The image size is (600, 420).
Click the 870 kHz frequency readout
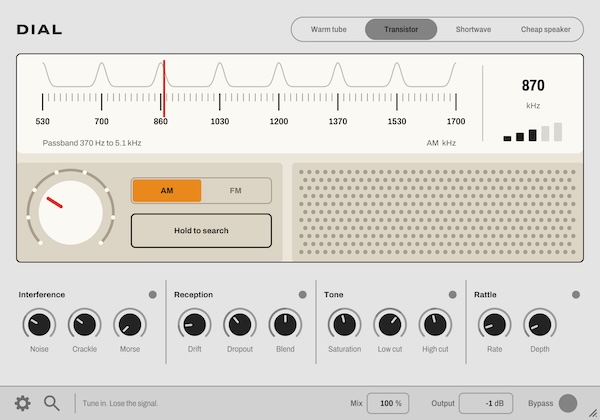[x=533, y=85]
